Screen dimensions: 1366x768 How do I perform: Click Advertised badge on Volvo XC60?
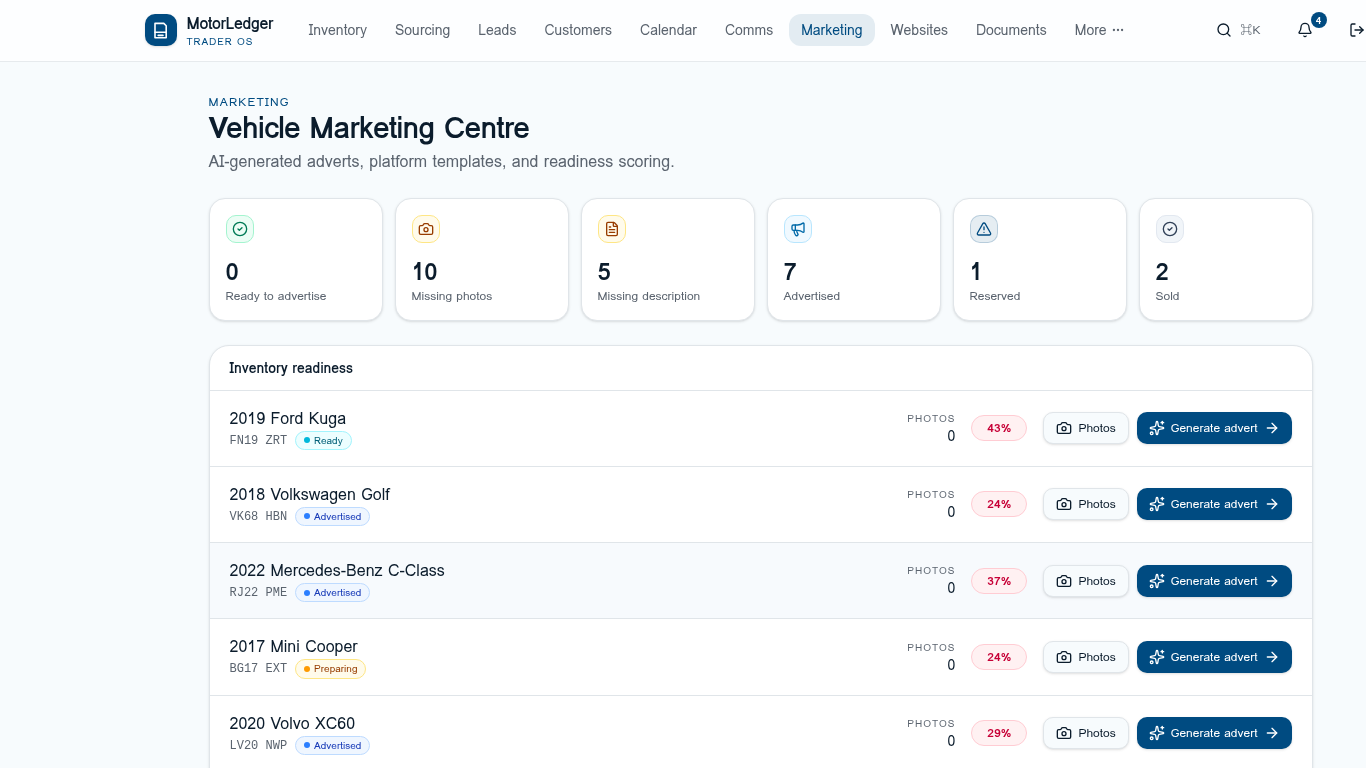point(332,745)
